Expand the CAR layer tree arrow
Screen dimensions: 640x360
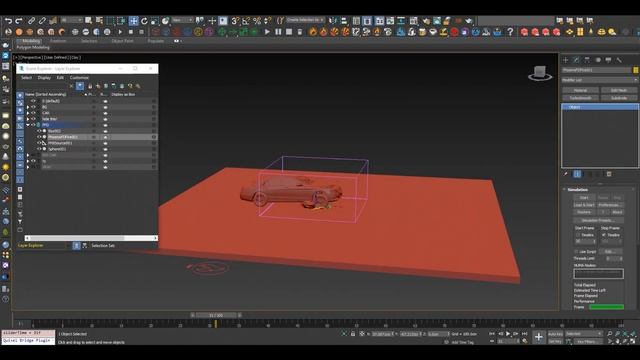(x=28, y=113)
